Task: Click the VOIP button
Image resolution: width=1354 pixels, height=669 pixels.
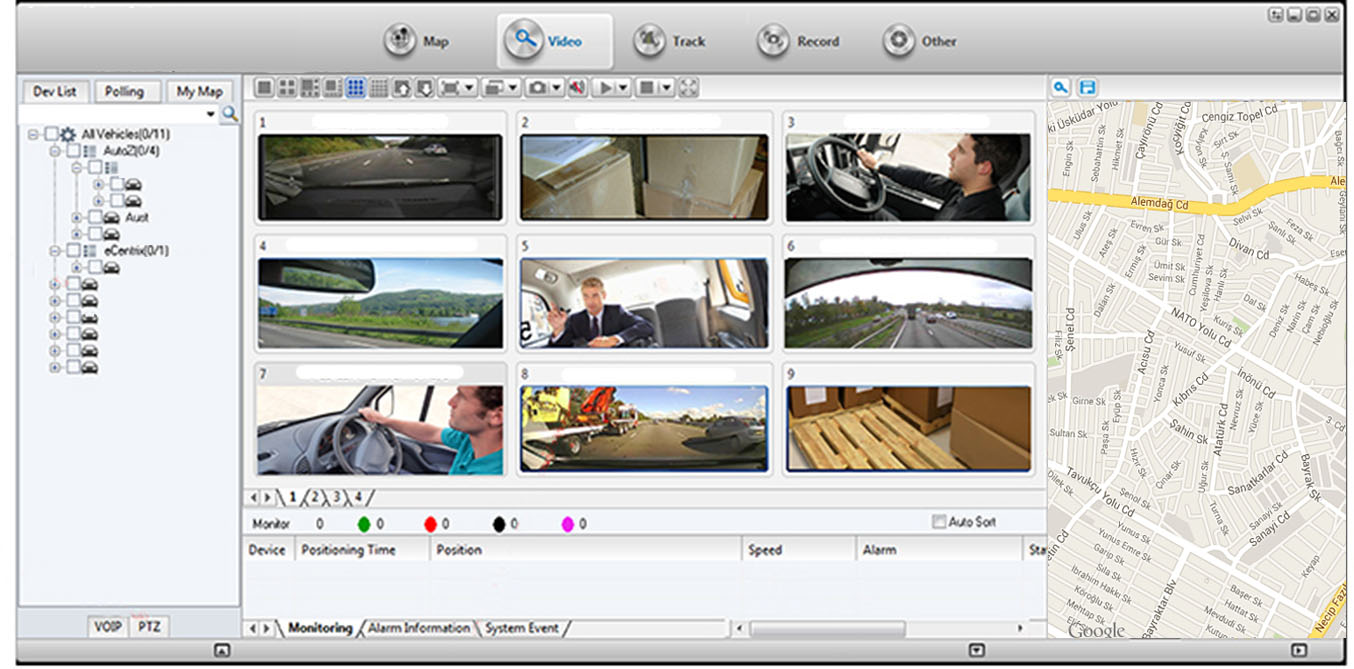Action: 108,627
